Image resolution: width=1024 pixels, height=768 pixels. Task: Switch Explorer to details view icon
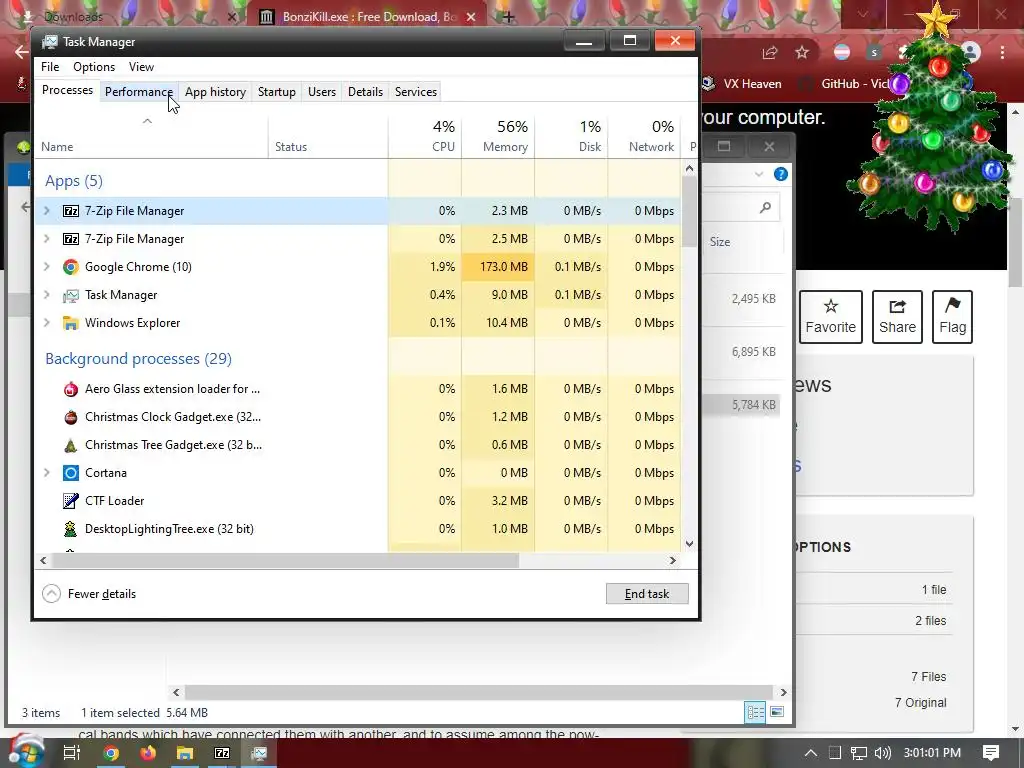[x=756, y=712]
